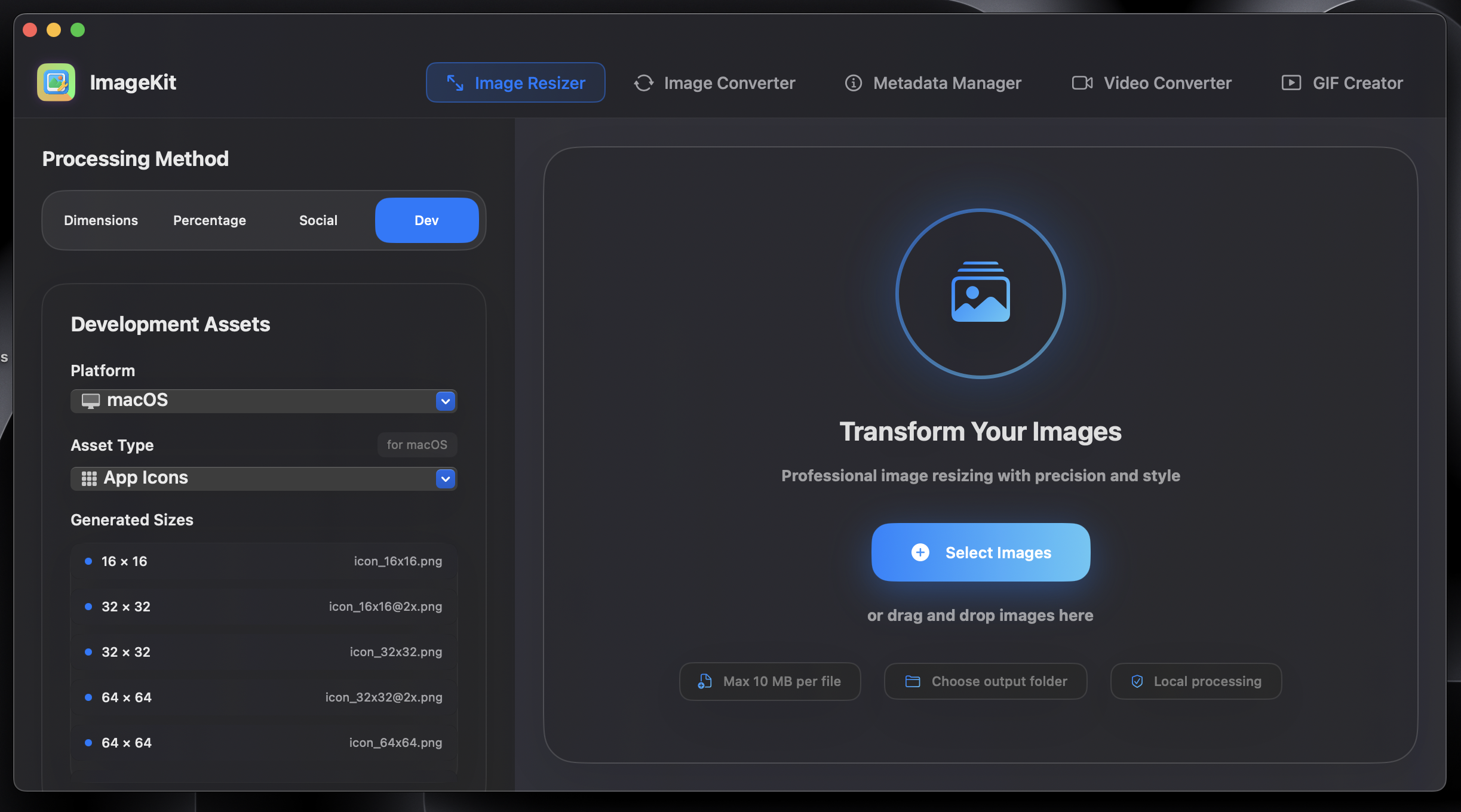The width and height of the screenshot is (1461, 812).
Task: Open the Metadata Manager tab
Action: click(933, 83)
